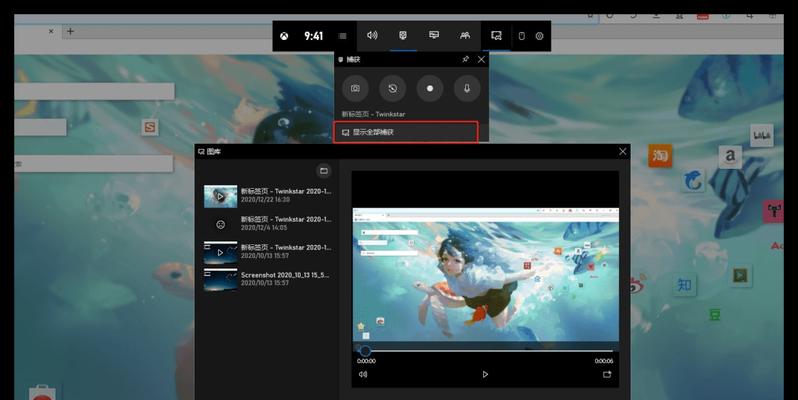Close the Capture widget
This screenshot has height=400, width=798.
(x=481, y=59)
